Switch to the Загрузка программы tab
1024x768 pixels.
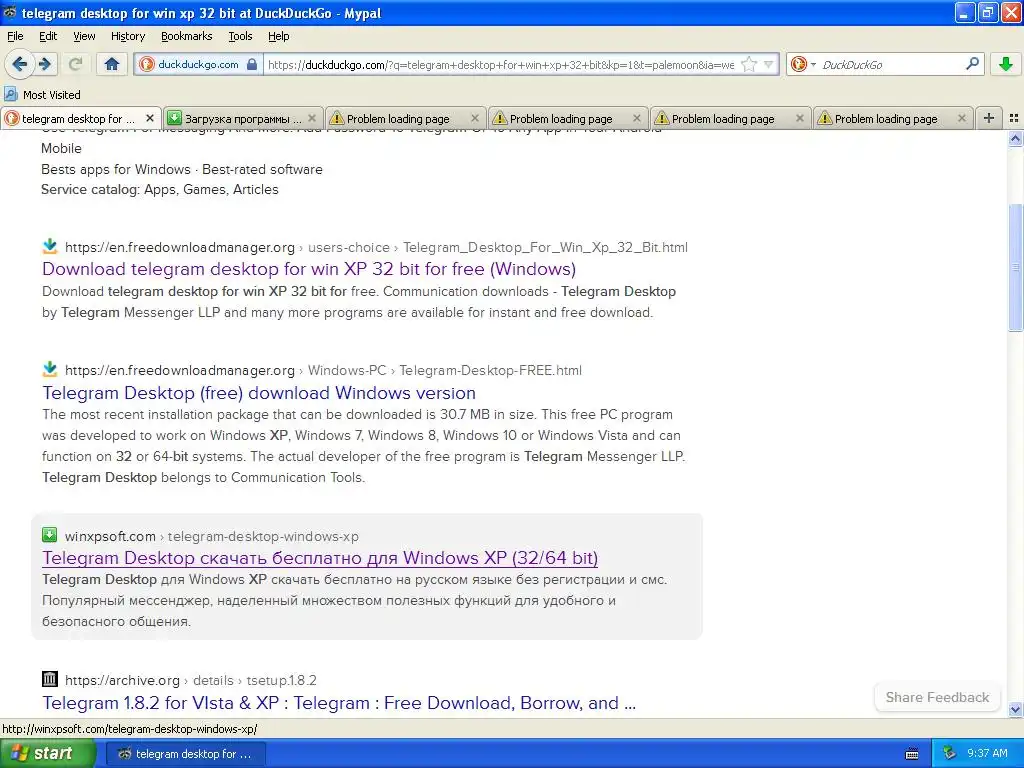pyautogui.click(x=243, y=118)
